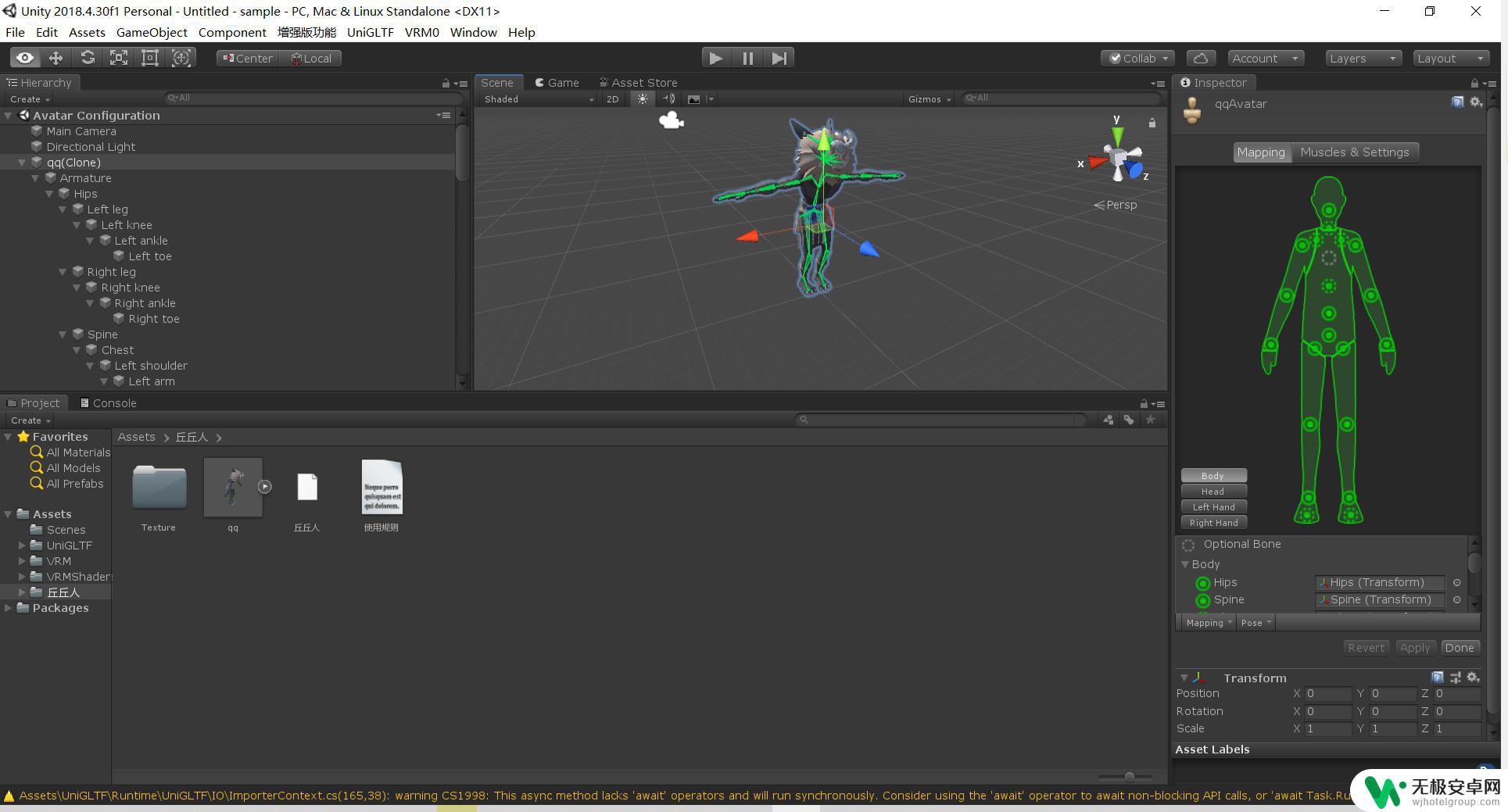1508x812 pixels.
Task: Select the combined Transform tool
Action: (x=181, y=58)
